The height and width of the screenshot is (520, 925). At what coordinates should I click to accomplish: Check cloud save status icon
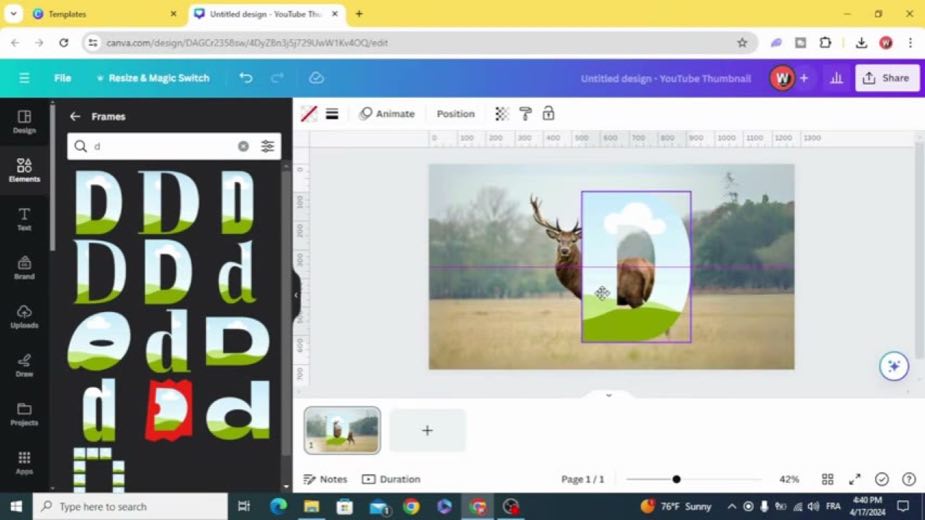316,78
